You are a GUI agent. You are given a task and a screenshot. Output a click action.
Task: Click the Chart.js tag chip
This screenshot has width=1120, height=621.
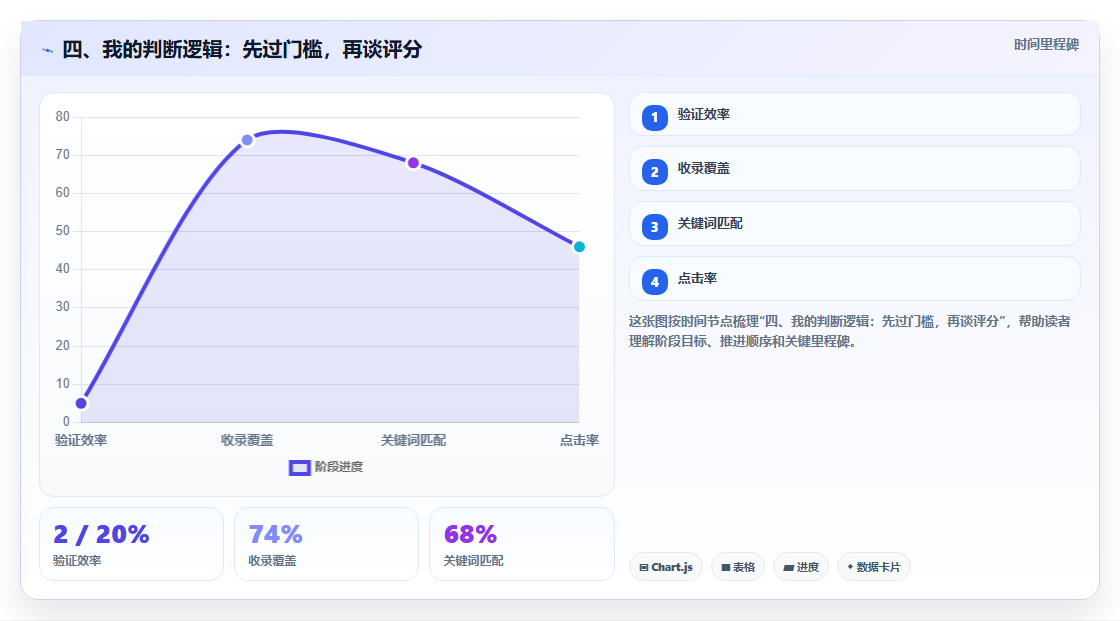(666, 567)
